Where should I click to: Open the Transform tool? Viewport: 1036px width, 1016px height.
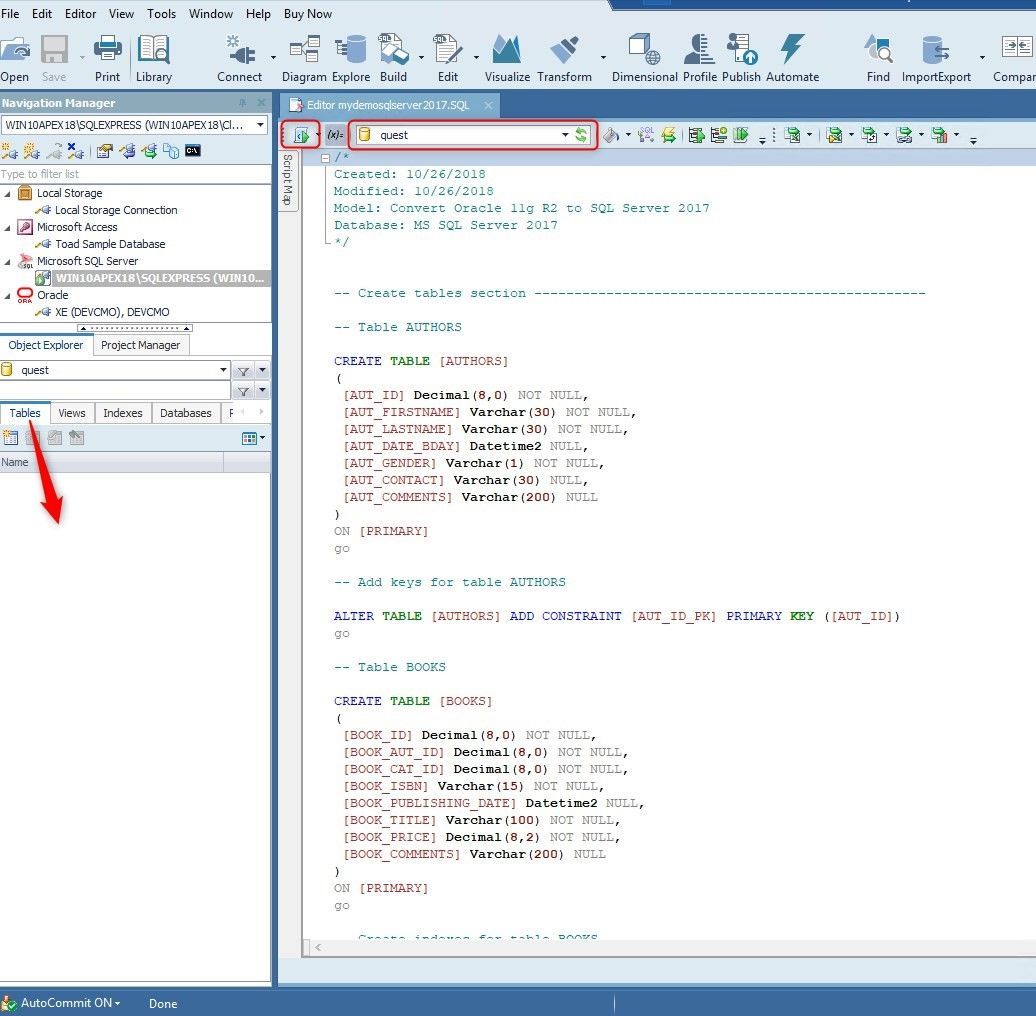(564, 59)
